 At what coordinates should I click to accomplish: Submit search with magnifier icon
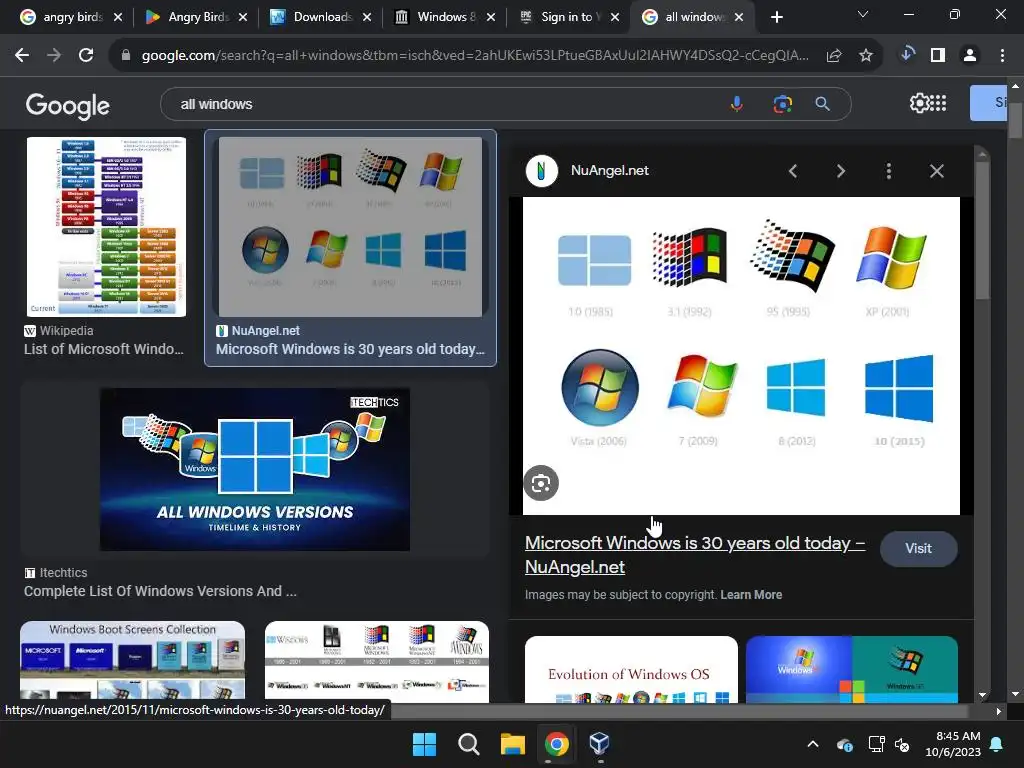[823, 104]
